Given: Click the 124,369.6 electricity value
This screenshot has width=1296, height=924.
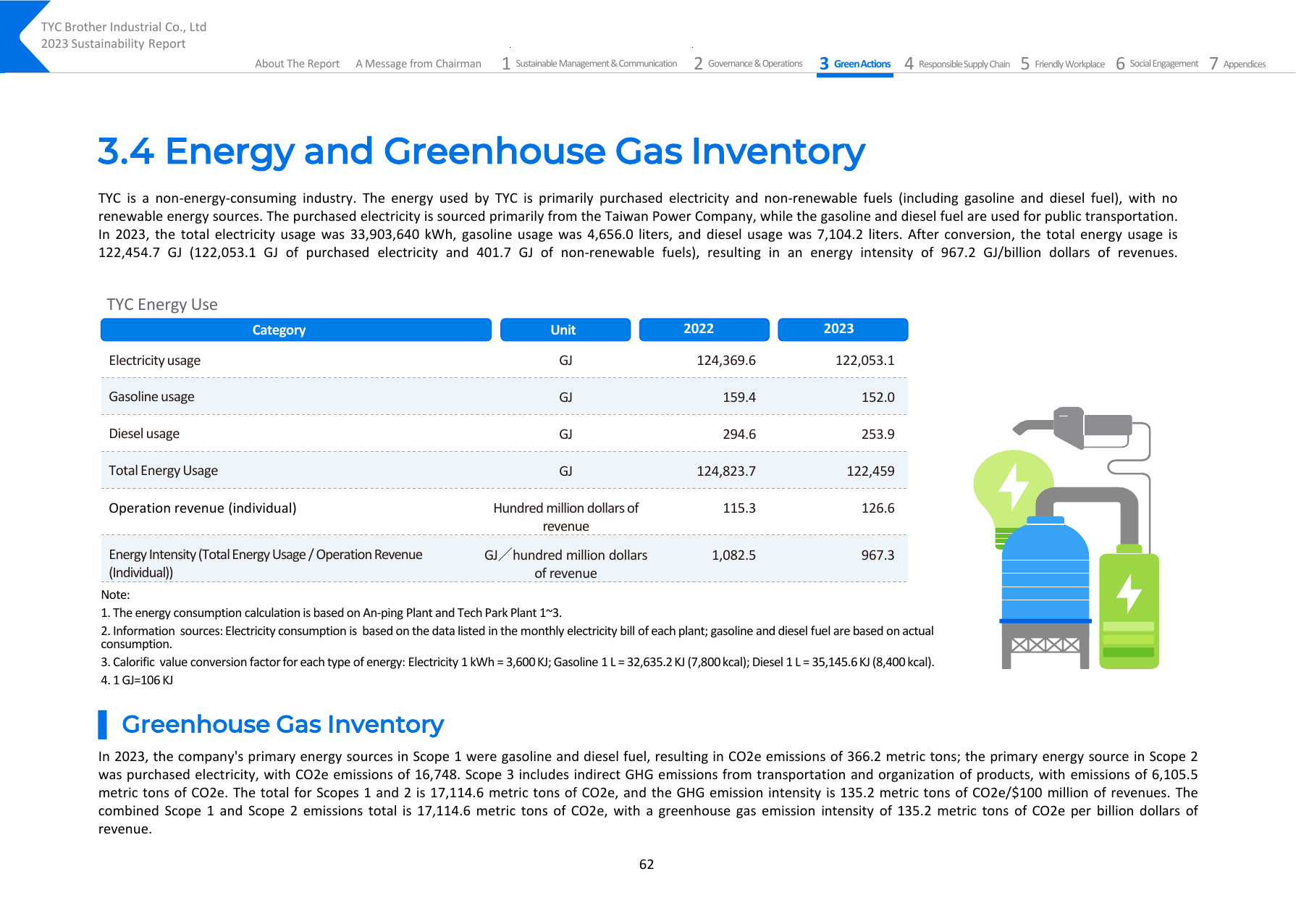Looking at the screenshot, I should pos(726,361).
